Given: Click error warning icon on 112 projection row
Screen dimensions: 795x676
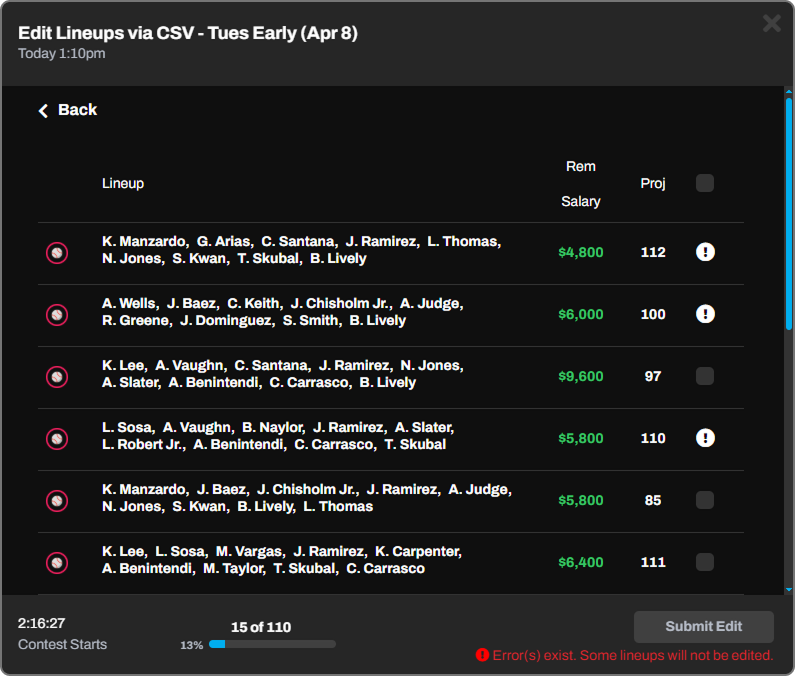Looking at the screenshot, I should [705, 252].
